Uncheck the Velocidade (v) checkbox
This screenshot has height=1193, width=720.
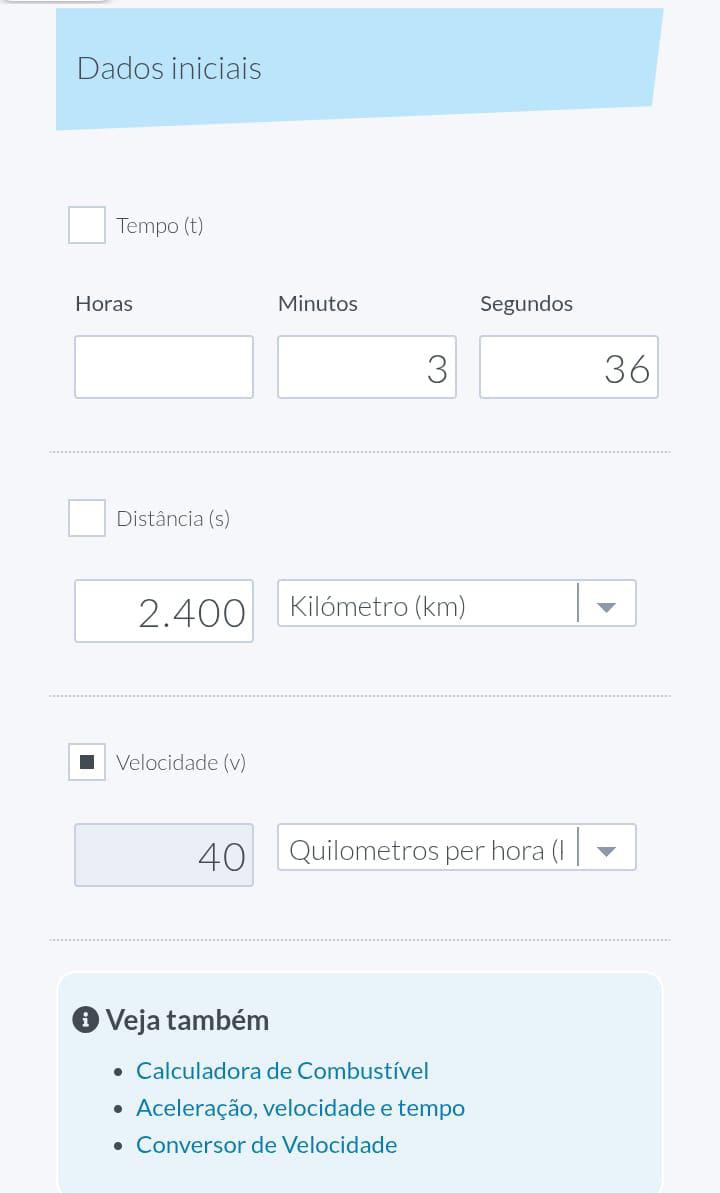point(87,762)
